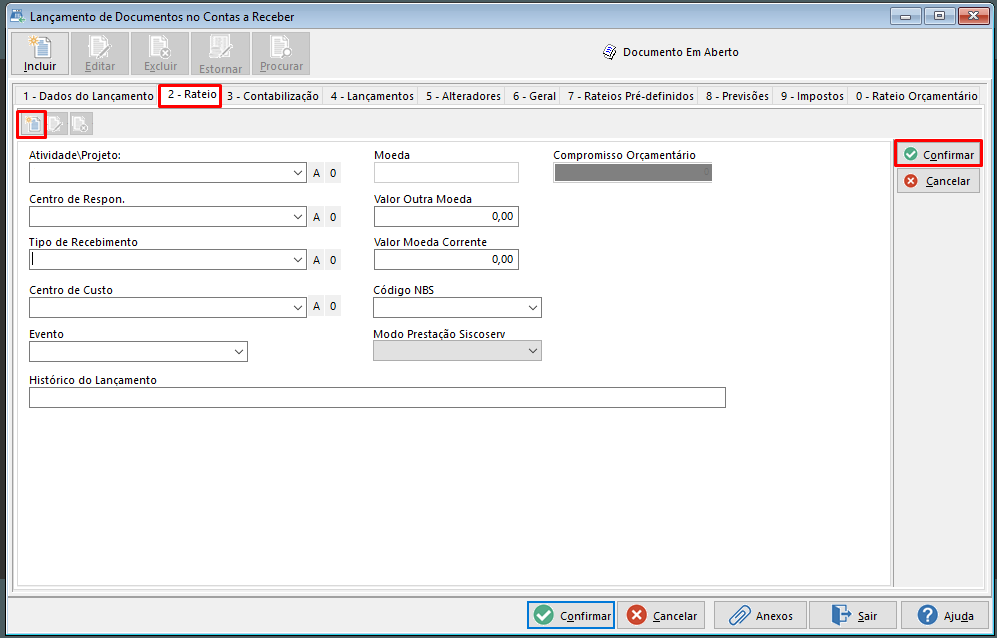This screenshot has width=997, height=638.
Task: Click the Compromisso Orçamentário field
Action: [x=633, y=173]
